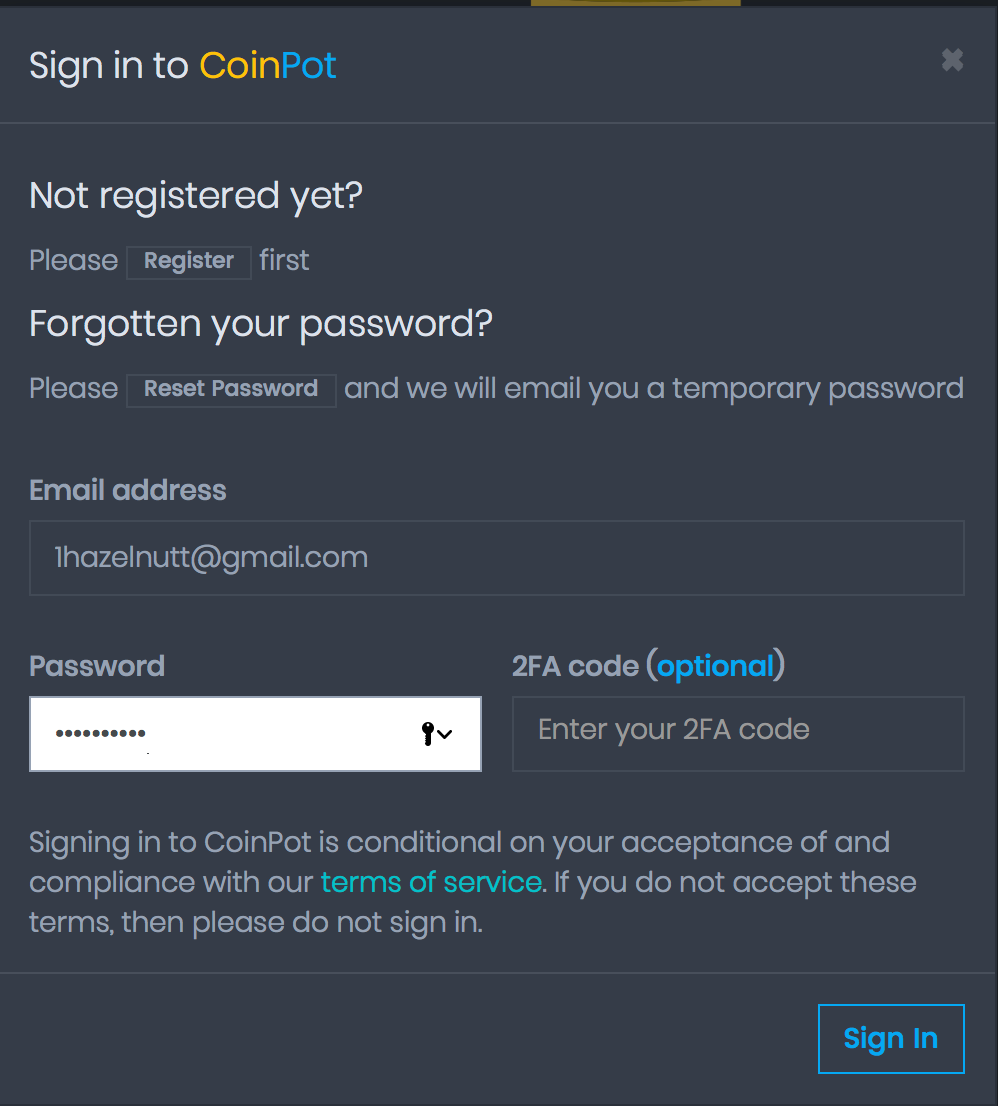Viewport: 998px width, 1106px height.
Task: Click into the Password field
Action: click(x=255, y=734)
